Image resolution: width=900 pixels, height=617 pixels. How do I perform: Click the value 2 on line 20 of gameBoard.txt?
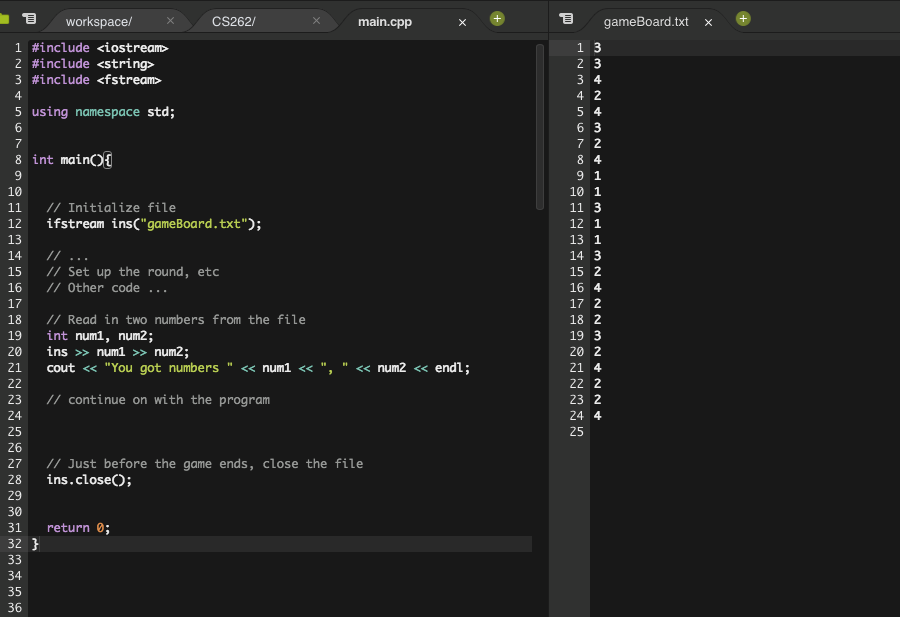click(x=598, y=352)
